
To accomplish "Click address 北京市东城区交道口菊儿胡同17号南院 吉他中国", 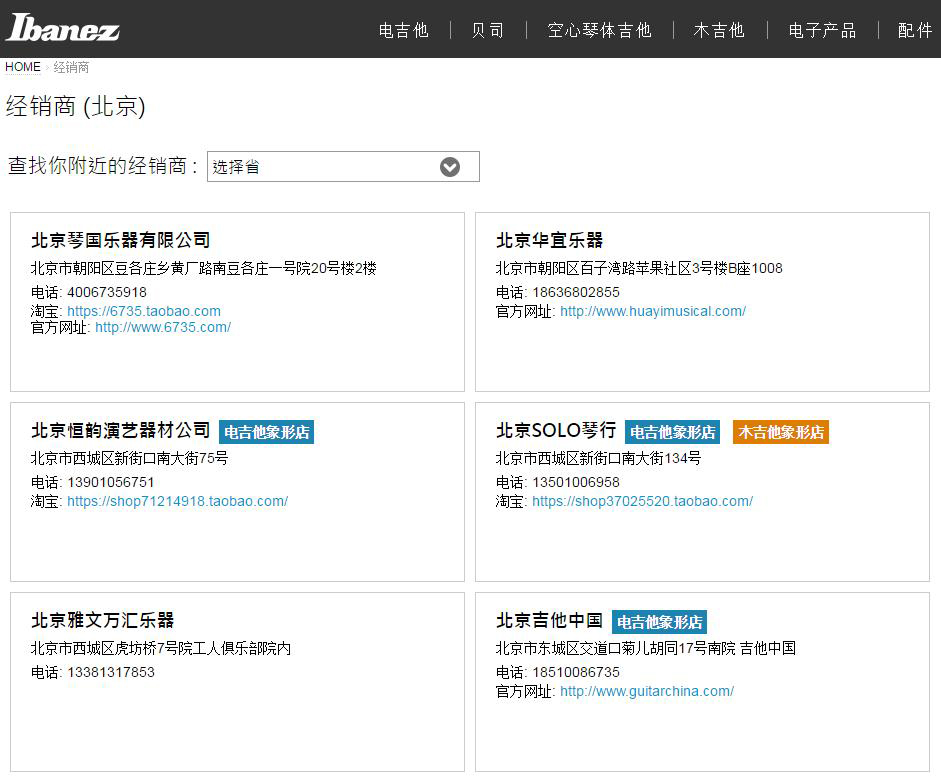I will 646,648.
